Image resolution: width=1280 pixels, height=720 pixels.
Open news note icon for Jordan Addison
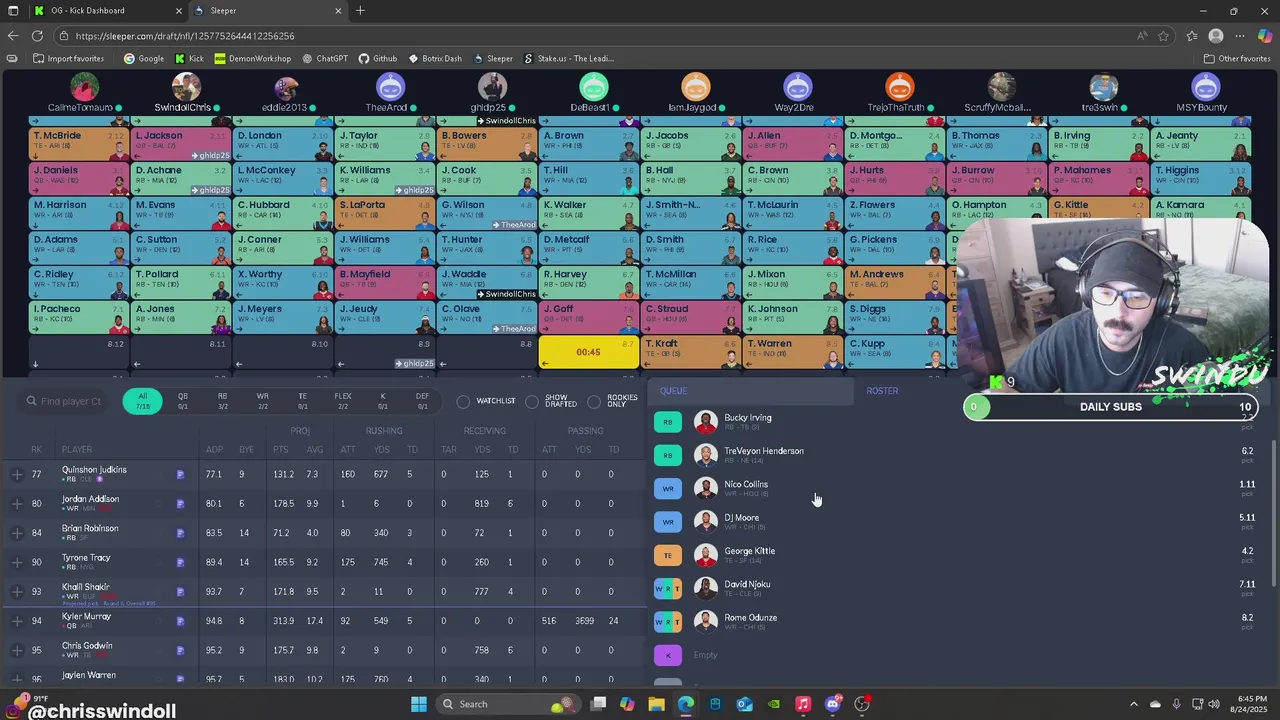tap(181, 504)
